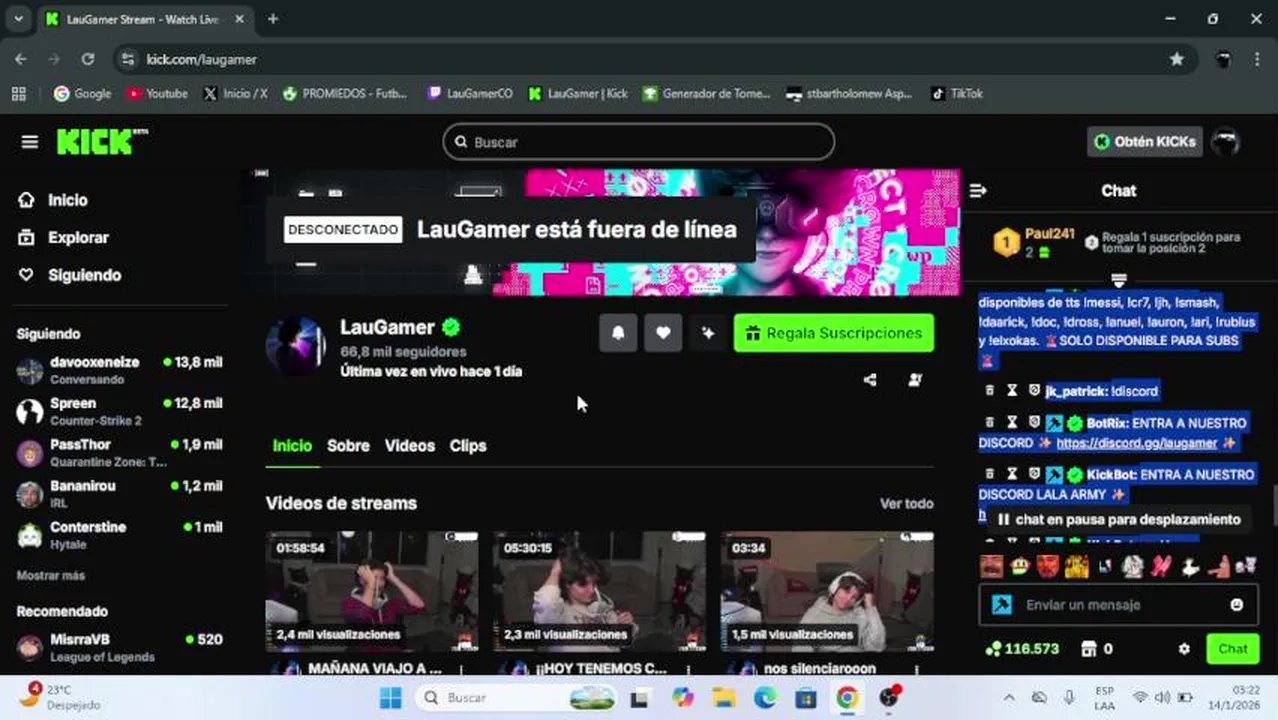This screenshot has width=1278, height=720.
Task: Open the LauGamerCO bookmark
Action: pos(470,93)
